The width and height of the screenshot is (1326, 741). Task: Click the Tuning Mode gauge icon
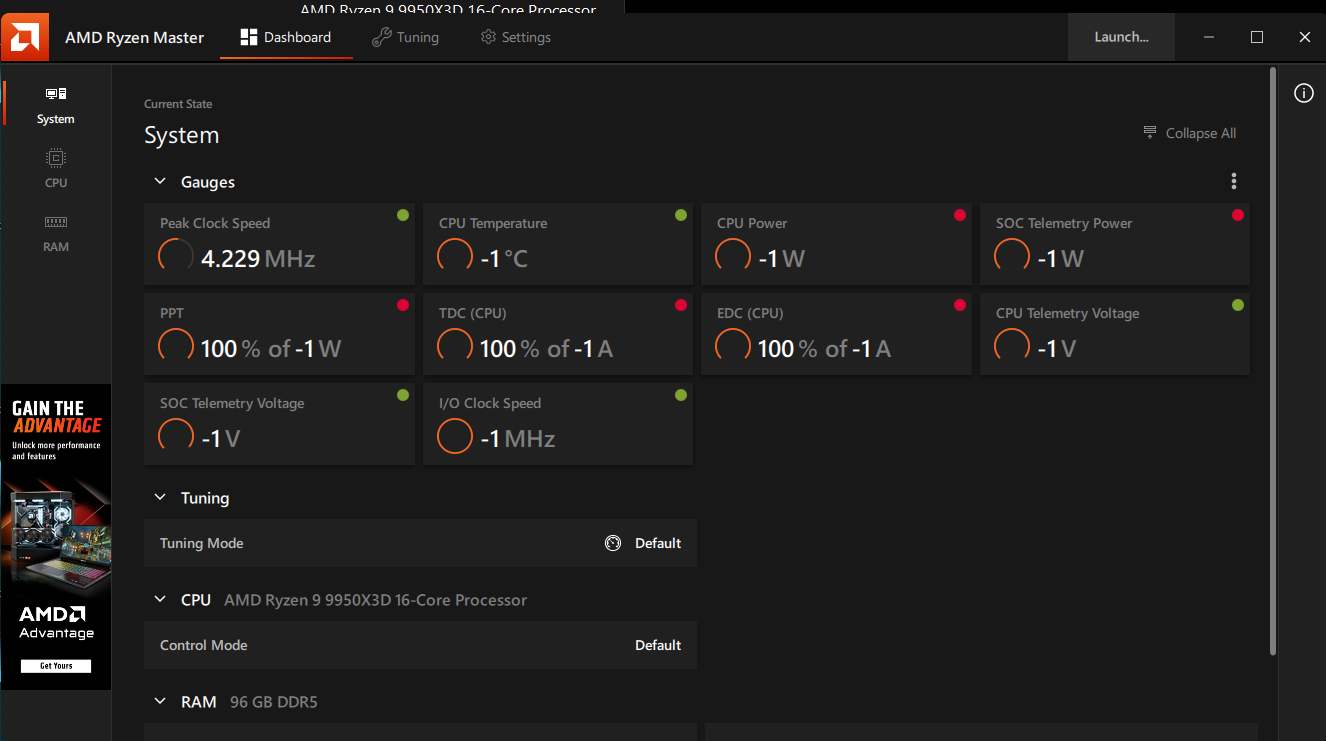(x=613, y=543)
